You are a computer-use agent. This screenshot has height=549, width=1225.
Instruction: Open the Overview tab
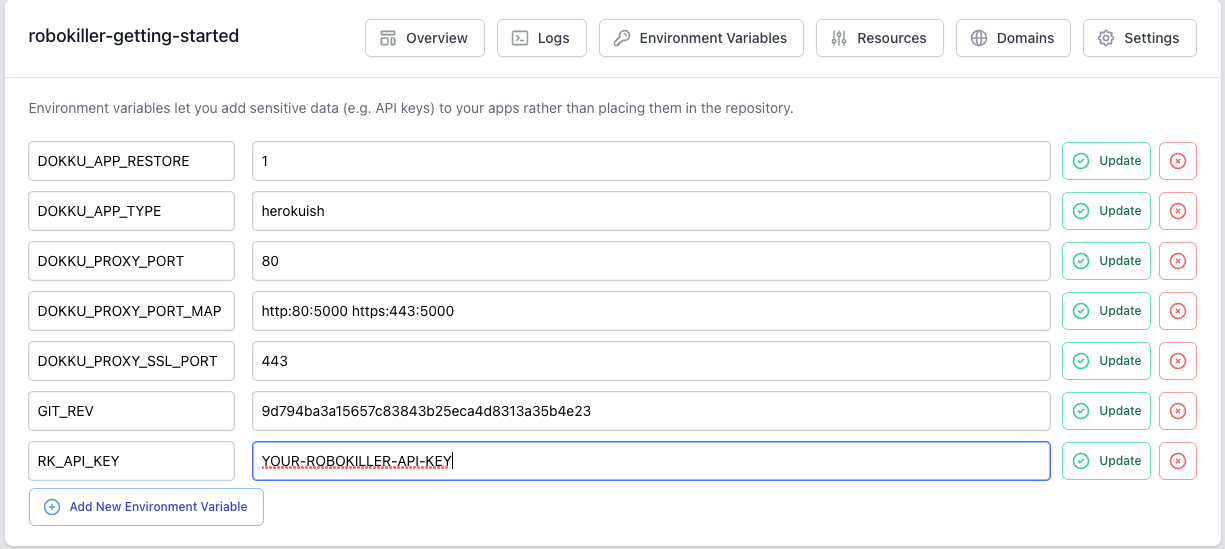pos(425,38)
